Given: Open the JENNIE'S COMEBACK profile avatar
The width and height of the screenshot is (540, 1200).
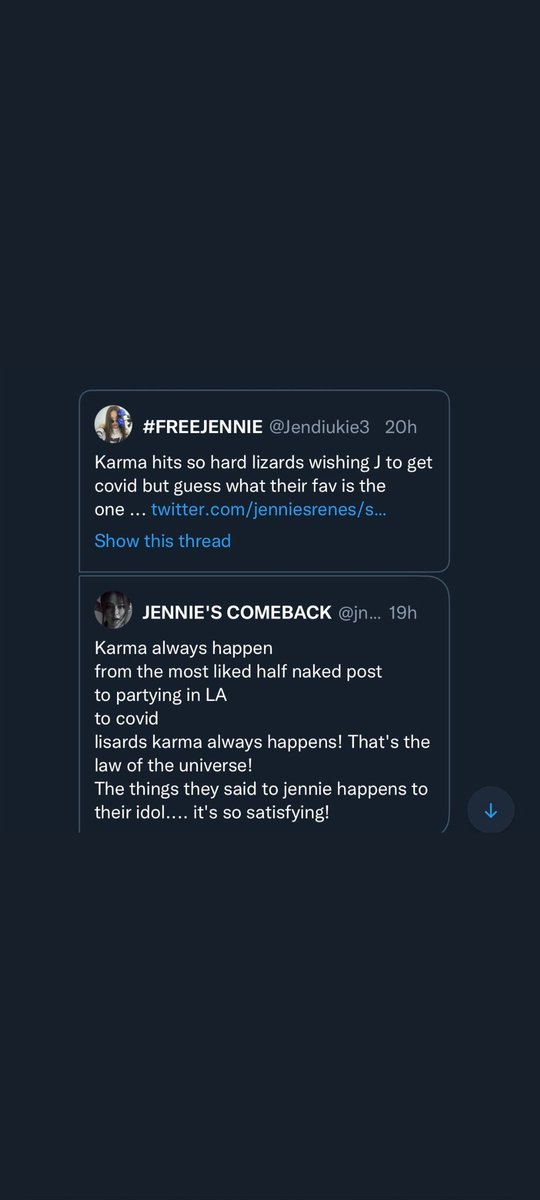Looking at the screenshot, I should (113, 610).
